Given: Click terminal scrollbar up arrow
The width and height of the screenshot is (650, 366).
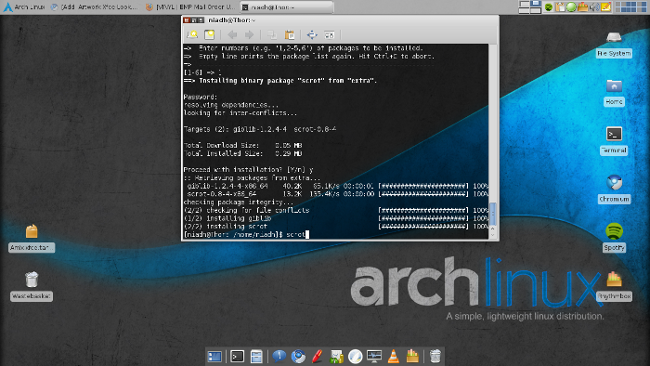Looking at the screenshot, I should pos(492,228).
